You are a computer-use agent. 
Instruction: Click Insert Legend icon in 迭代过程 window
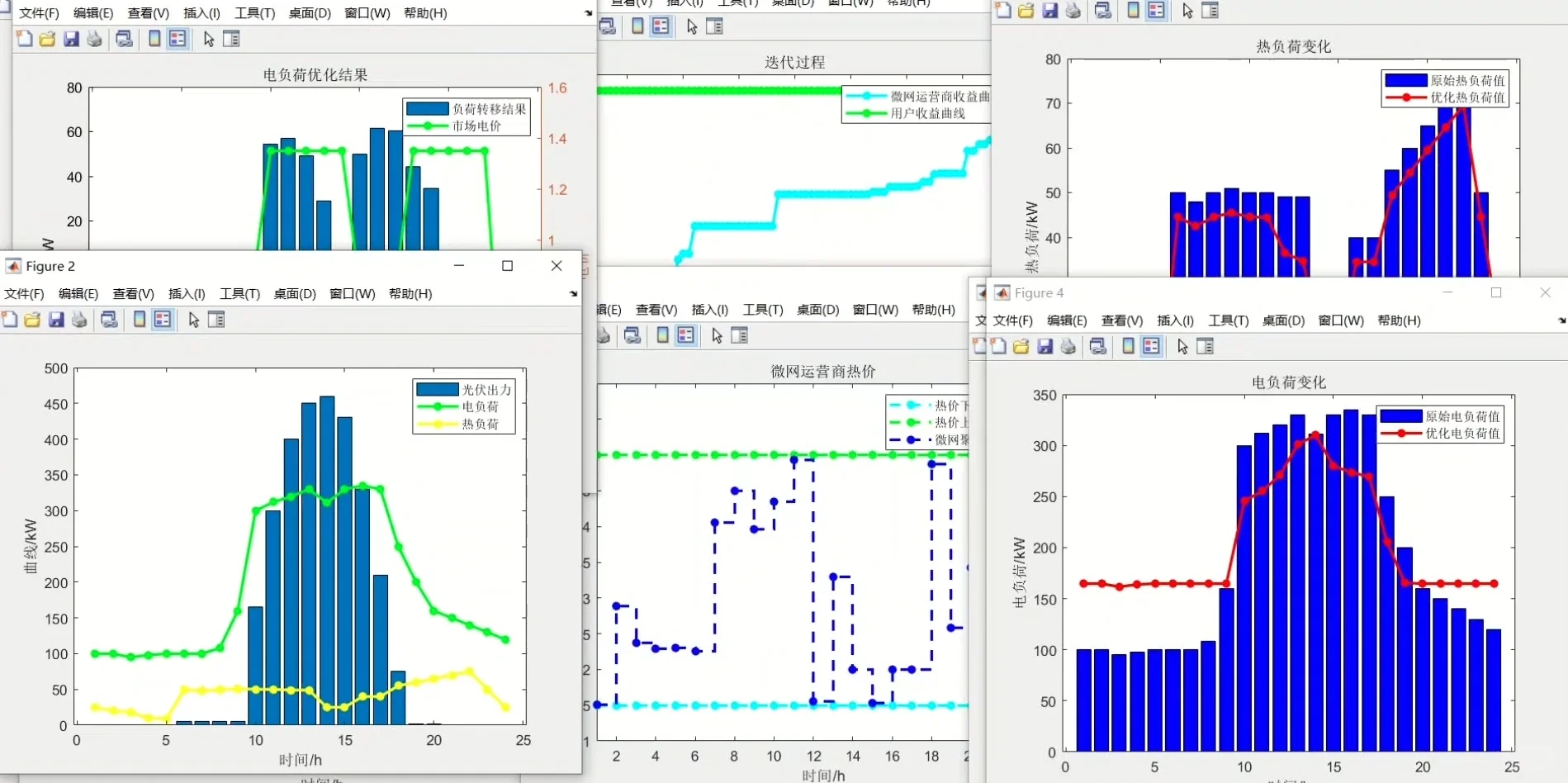(x=661, y=26)
